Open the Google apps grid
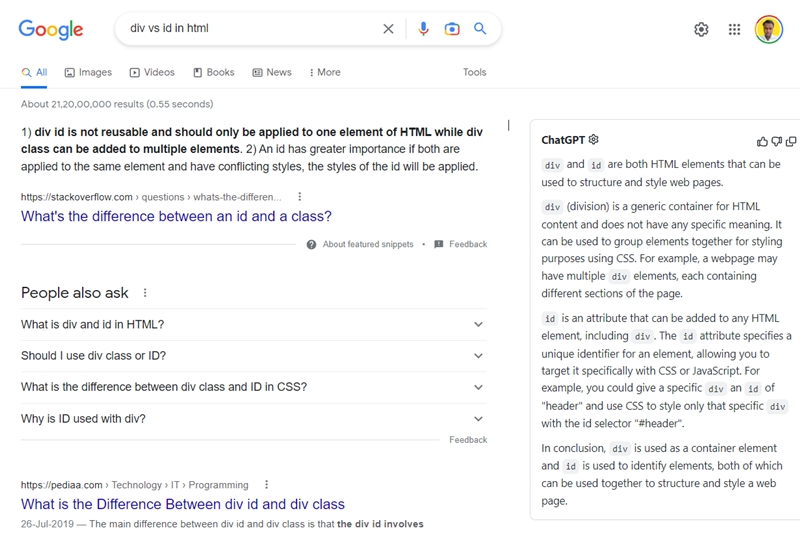The image size is (800, 533). click(x=734, y=30)
